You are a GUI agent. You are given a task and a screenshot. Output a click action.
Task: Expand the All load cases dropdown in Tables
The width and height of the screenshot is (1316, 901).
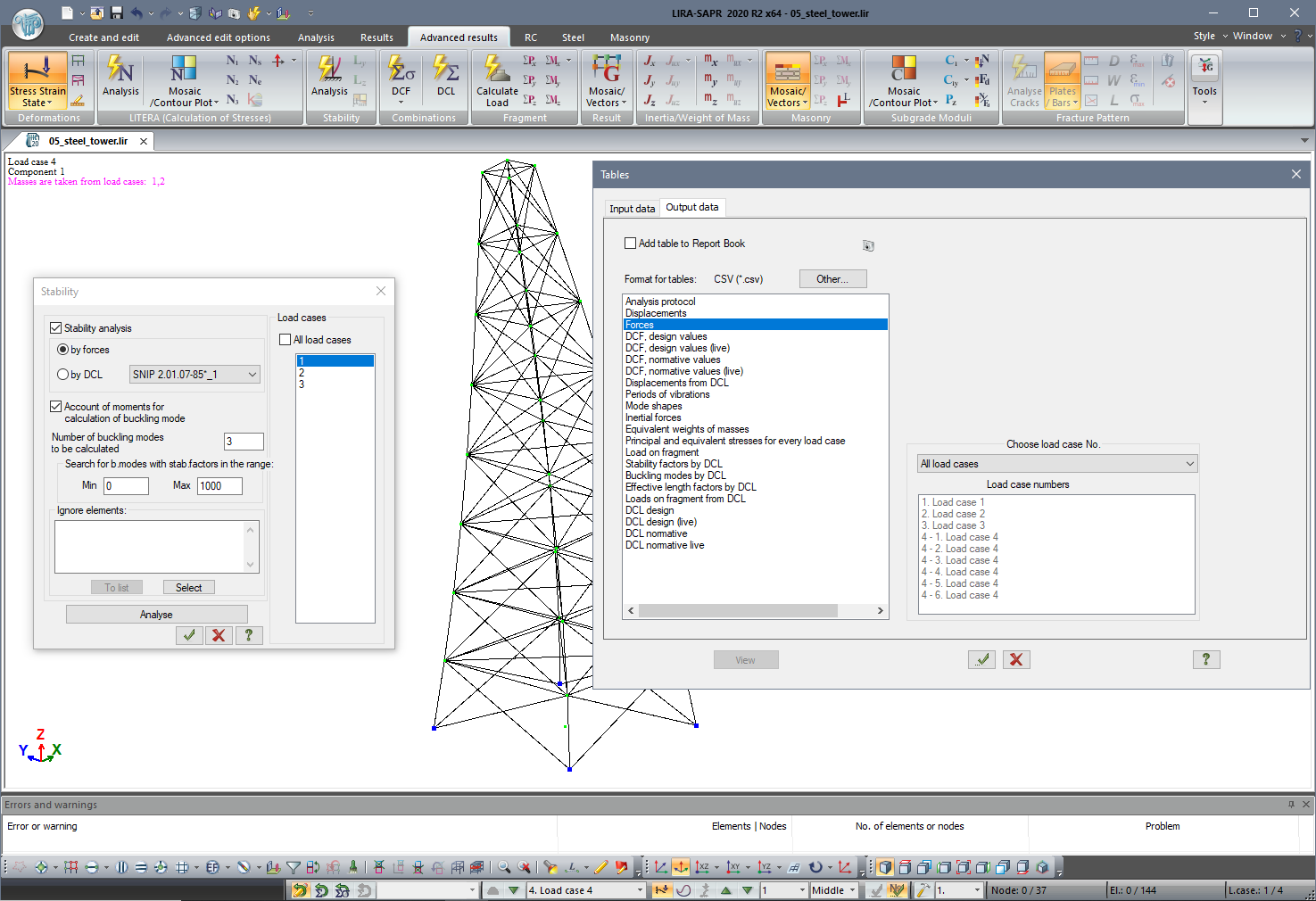tap(1056, 464)
